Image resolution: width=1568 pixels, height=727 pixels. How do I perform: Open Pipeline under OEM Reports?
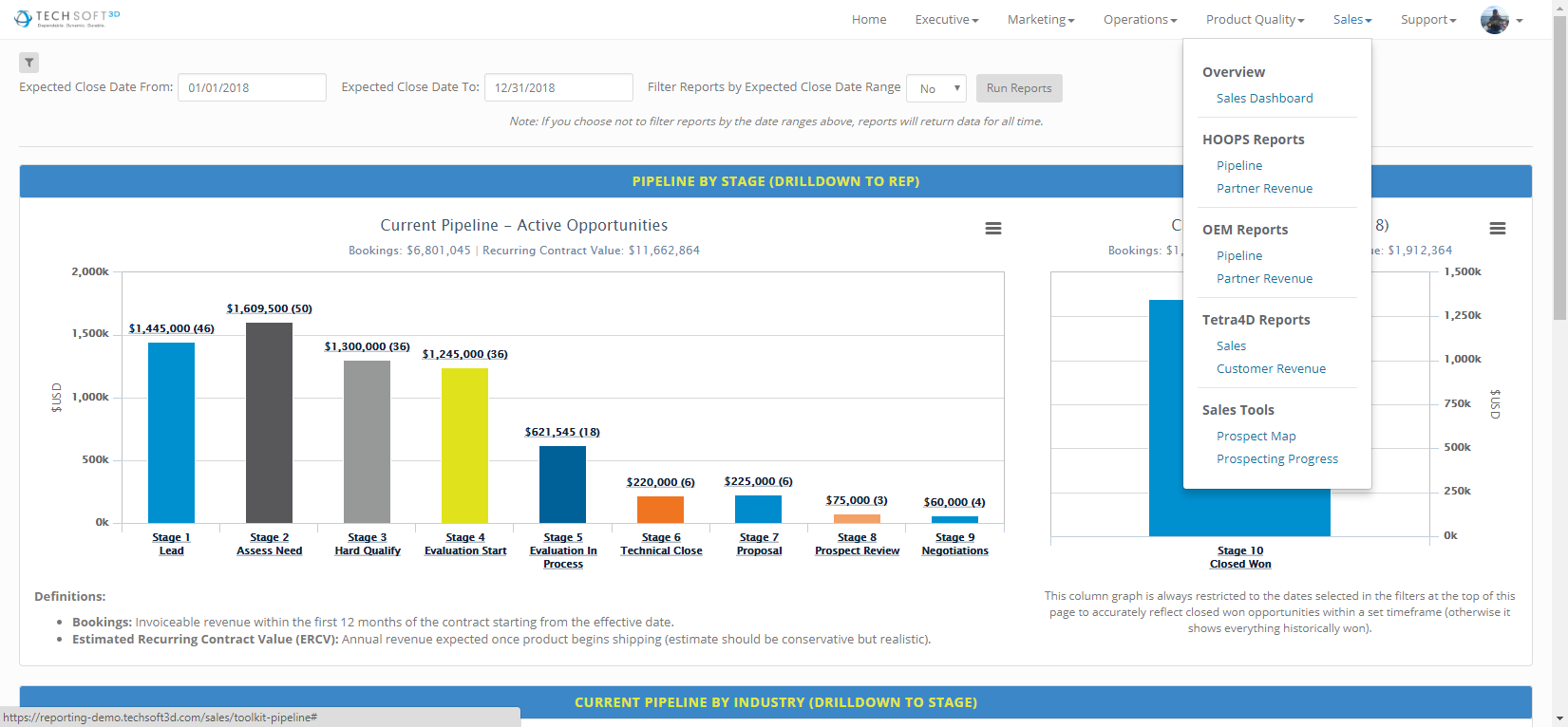point(1239,255)
